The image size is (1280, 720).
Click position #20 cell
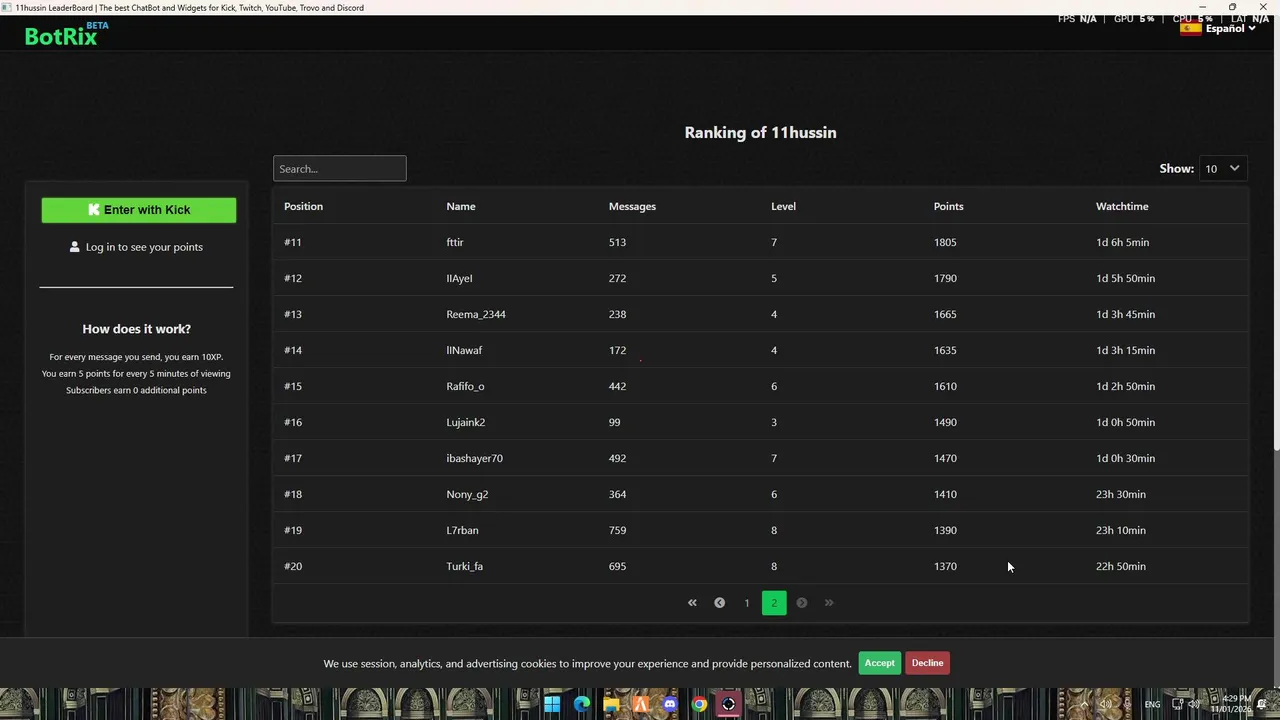[293, 566]
